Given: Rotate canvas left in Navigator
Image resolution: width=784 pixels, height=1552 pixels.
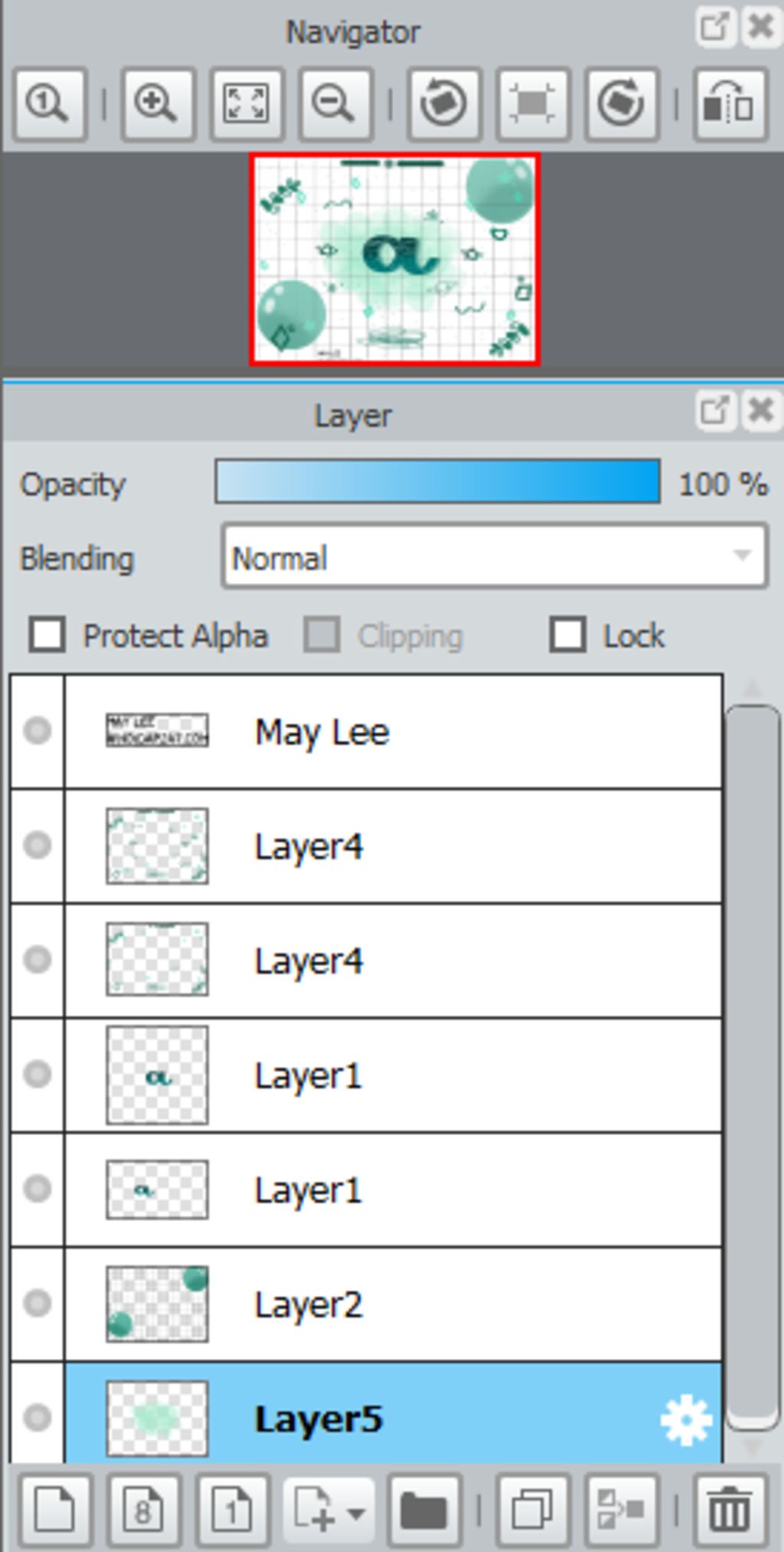Looking at the screenshot, I should [x=444, y=103].
